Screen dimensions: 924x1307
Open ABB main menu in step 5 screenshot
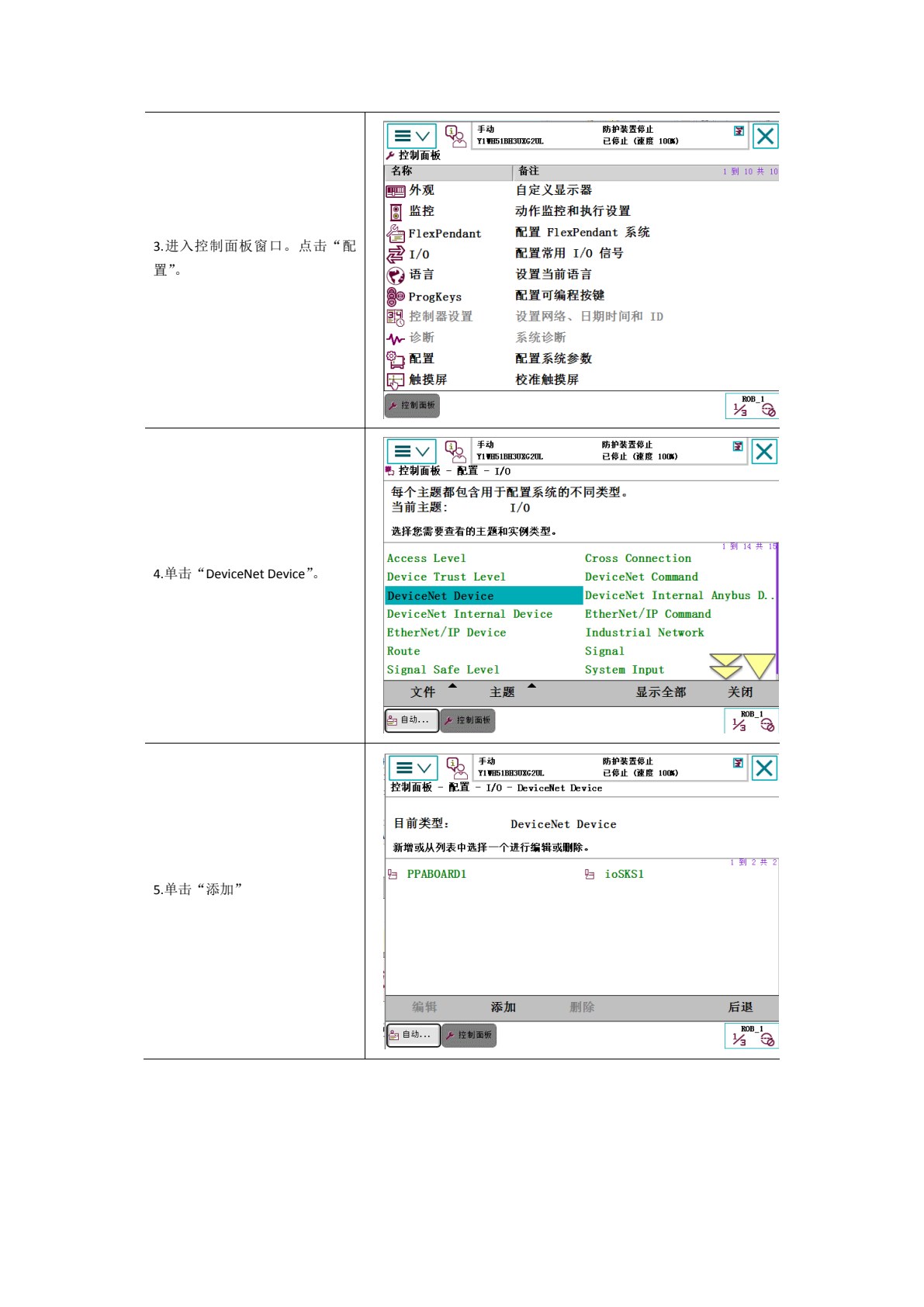coord(413,768)
